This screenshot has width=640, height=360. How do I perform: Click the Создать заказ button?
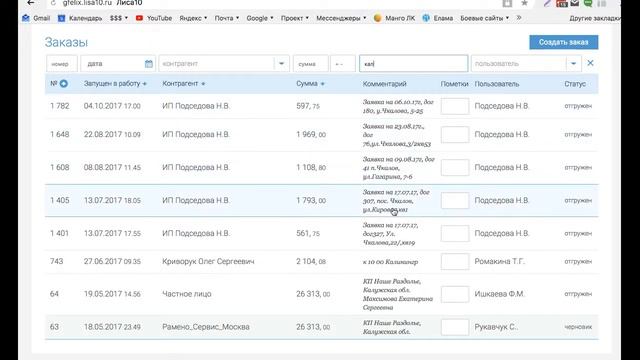click(x=564, y=42)
